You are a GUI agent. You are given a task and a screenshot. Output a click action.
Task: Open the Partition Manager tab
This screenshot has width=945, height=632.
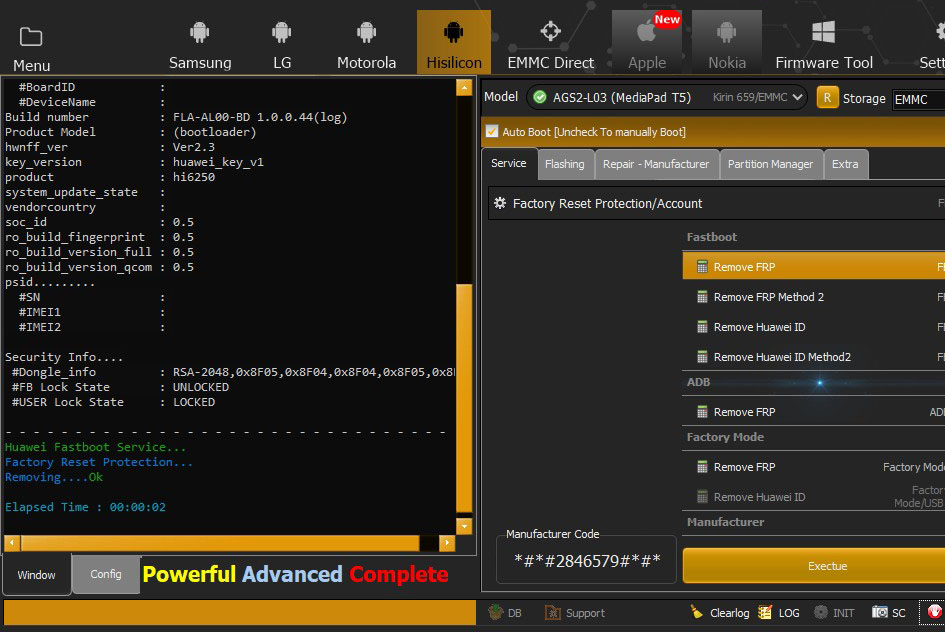[x=770, y=164]
